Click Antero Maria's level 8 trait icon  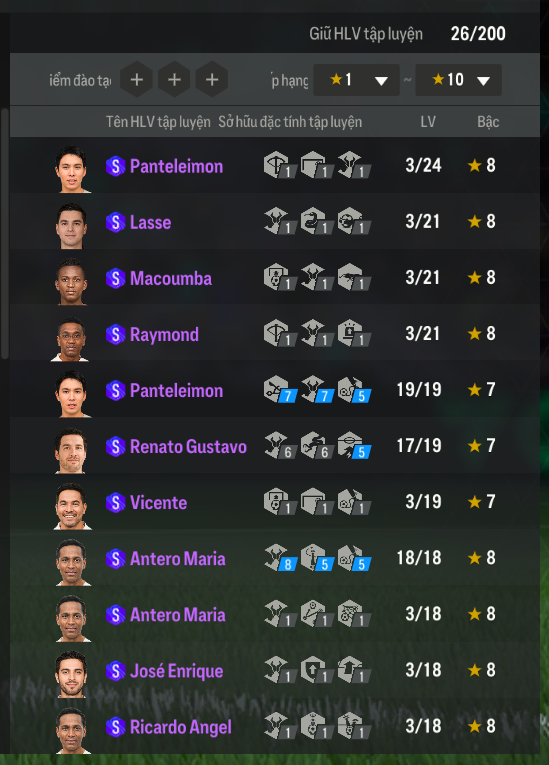click(280, 558)
